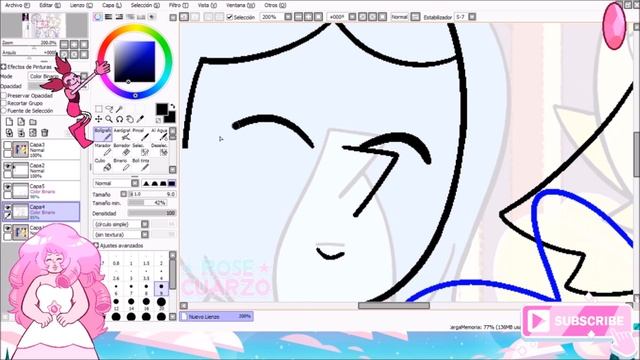
Task: Select the Al Agua watercolor tool
Action: [x=159, y=134]
